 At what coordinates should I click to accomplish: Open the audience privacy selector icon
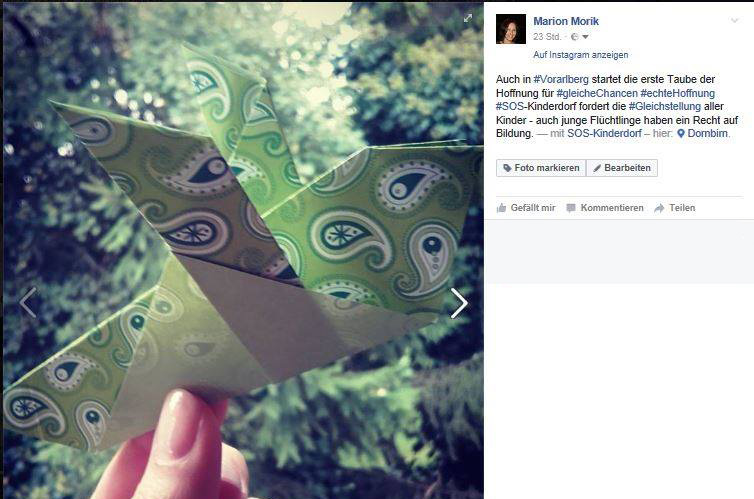(579, 37)
